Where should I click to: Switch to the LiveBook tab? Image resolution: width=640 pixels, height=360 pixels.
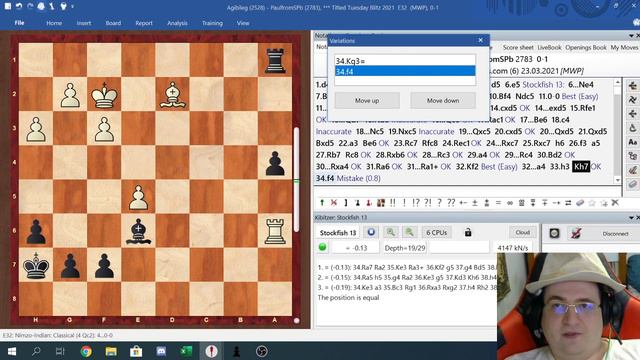point(549,48)
